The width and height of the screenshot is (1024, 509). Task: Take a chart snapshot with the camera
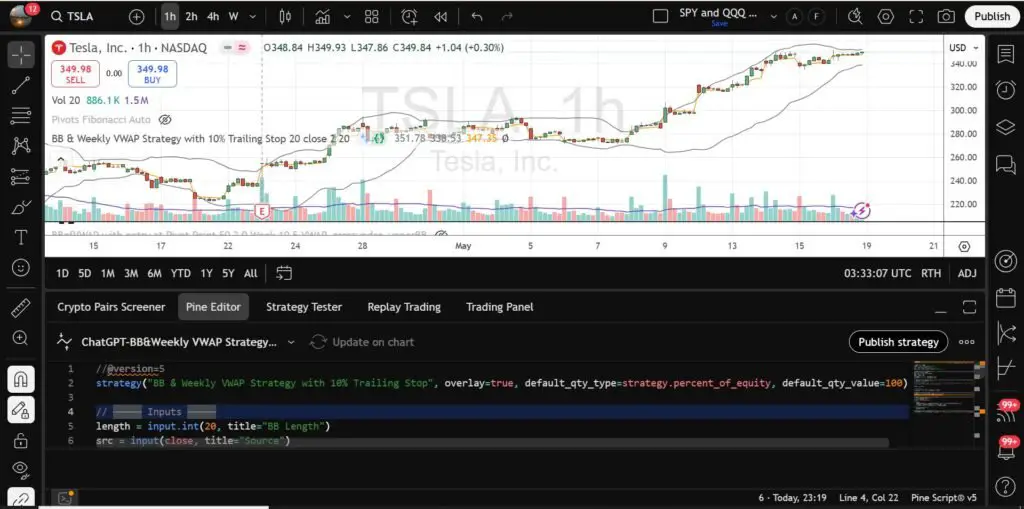[946, 17]
